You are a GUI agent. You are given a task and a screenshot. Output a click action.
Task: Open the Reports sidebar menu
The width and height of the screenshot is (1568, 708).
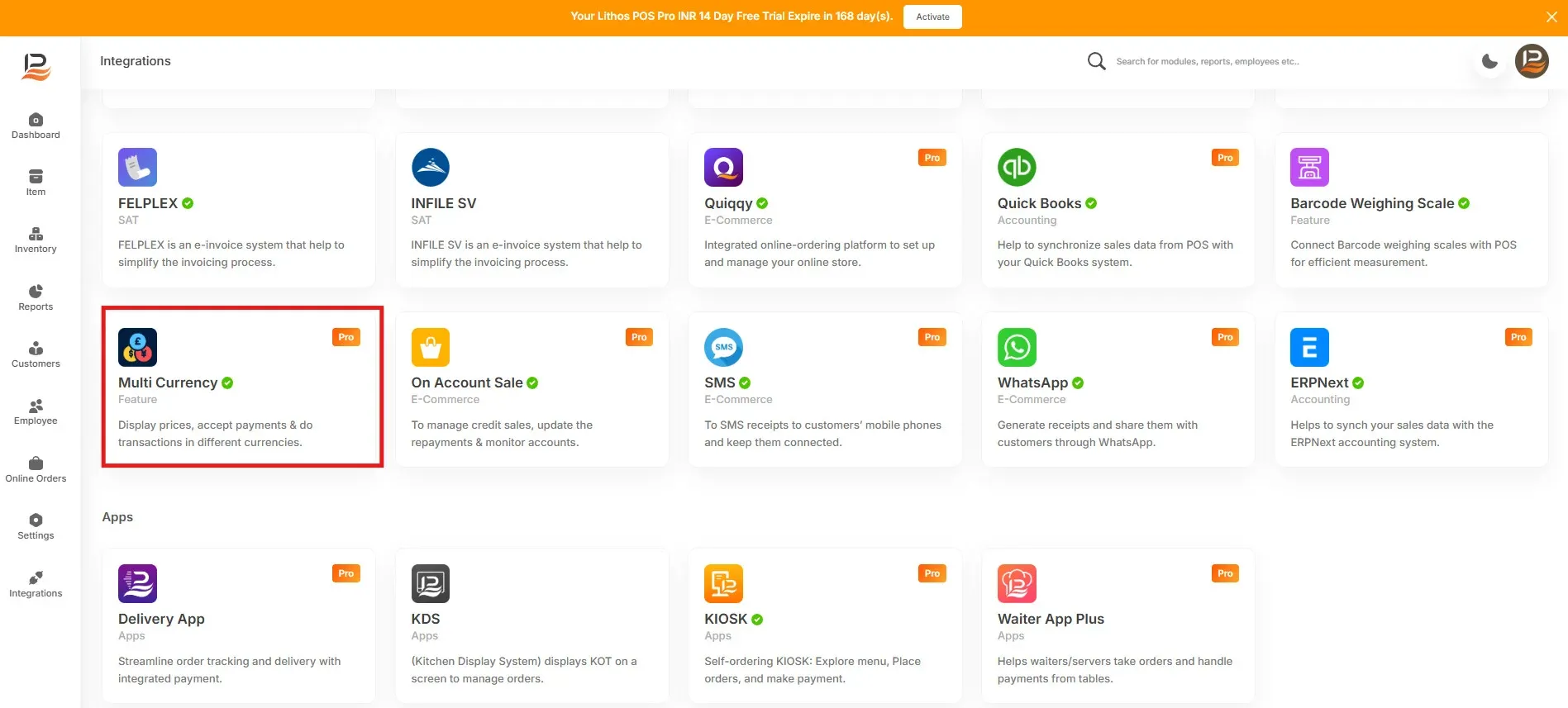[36, 297]
